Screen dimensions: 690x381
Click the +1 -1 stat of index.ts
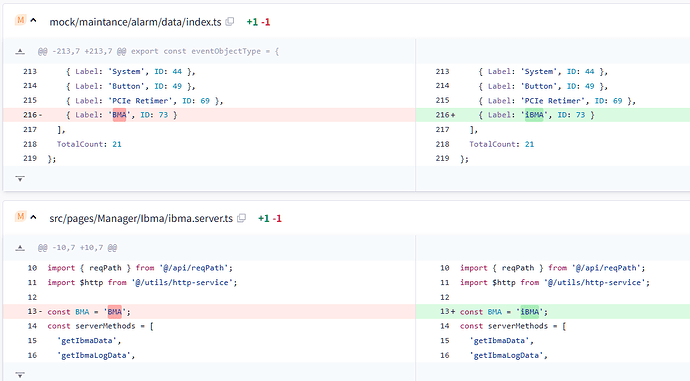point(258,22)
